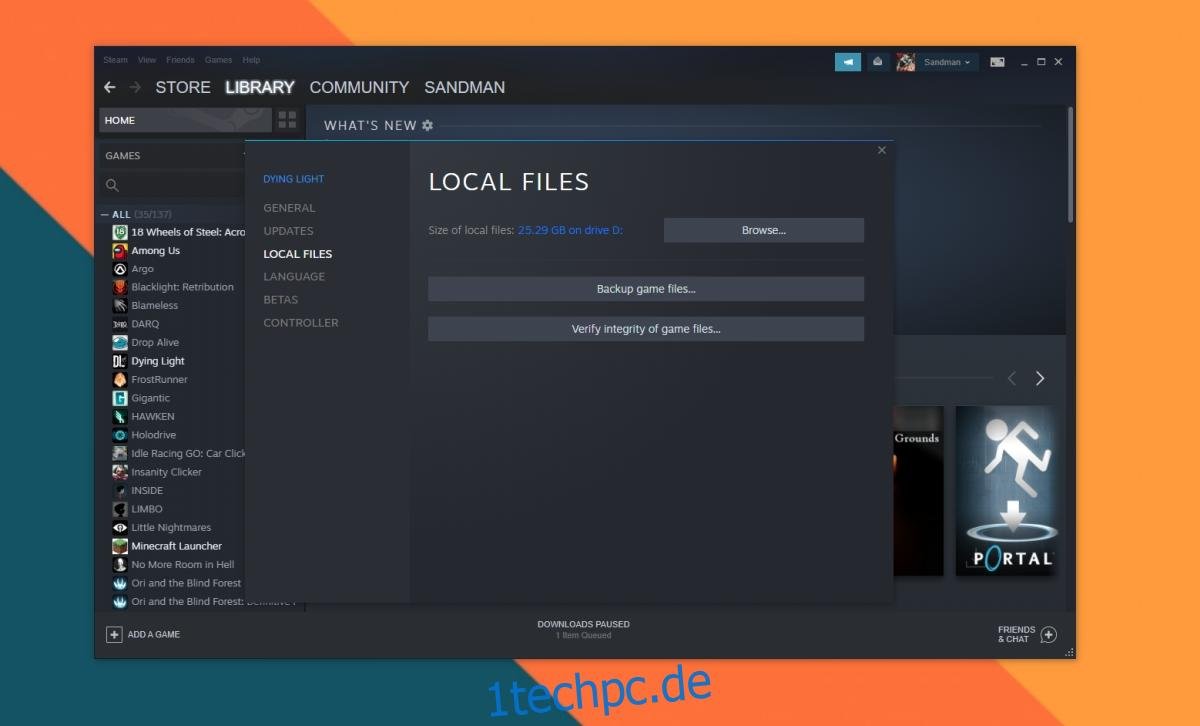Switch to the LANGUAGE properties tab
Viewport: 1200px width, 726px height.
pyautogui.click(x=294, y=277)
